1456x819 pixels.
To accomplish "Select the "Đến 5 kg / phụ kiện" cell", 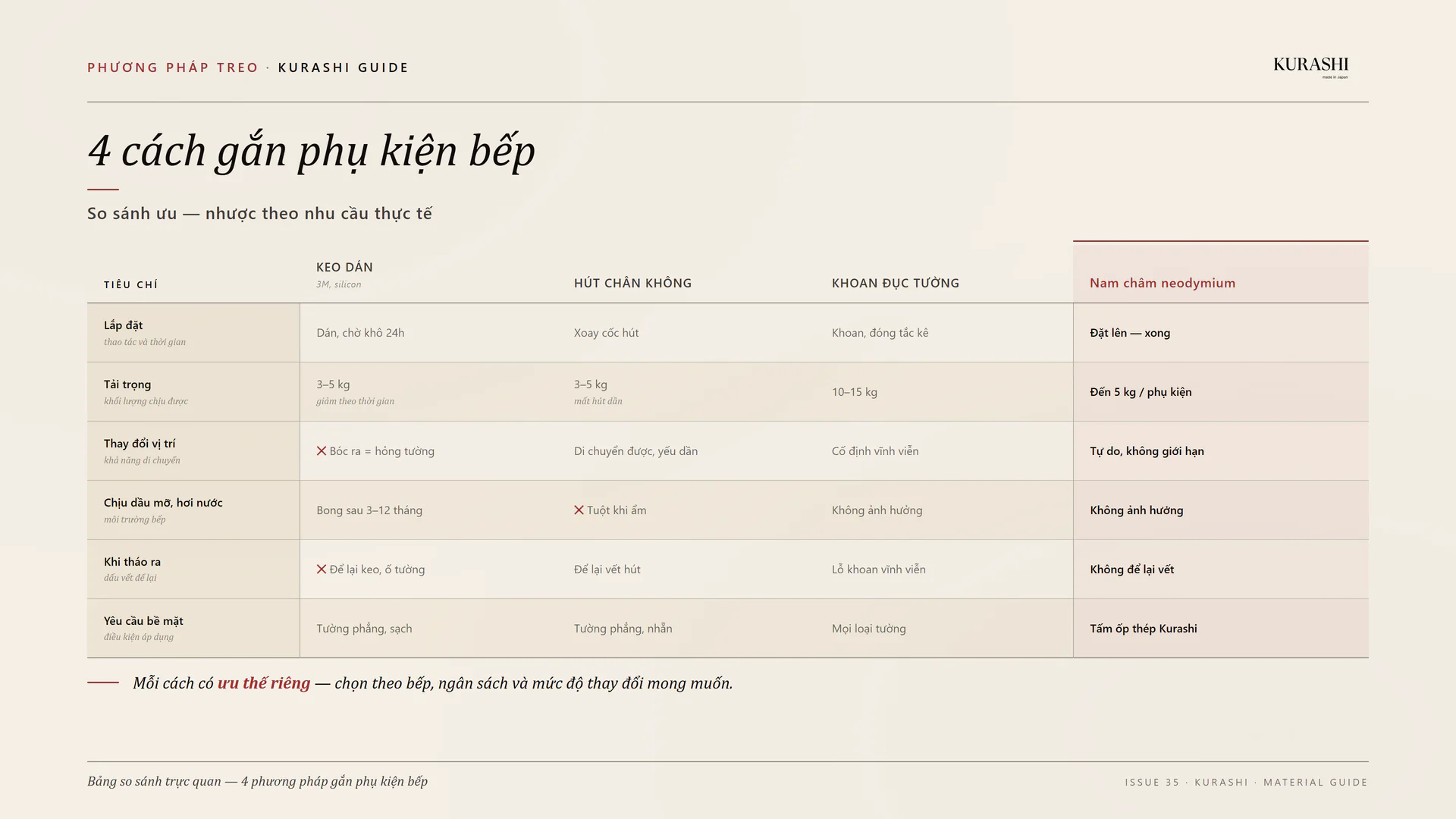I will tap(1141, 392).
